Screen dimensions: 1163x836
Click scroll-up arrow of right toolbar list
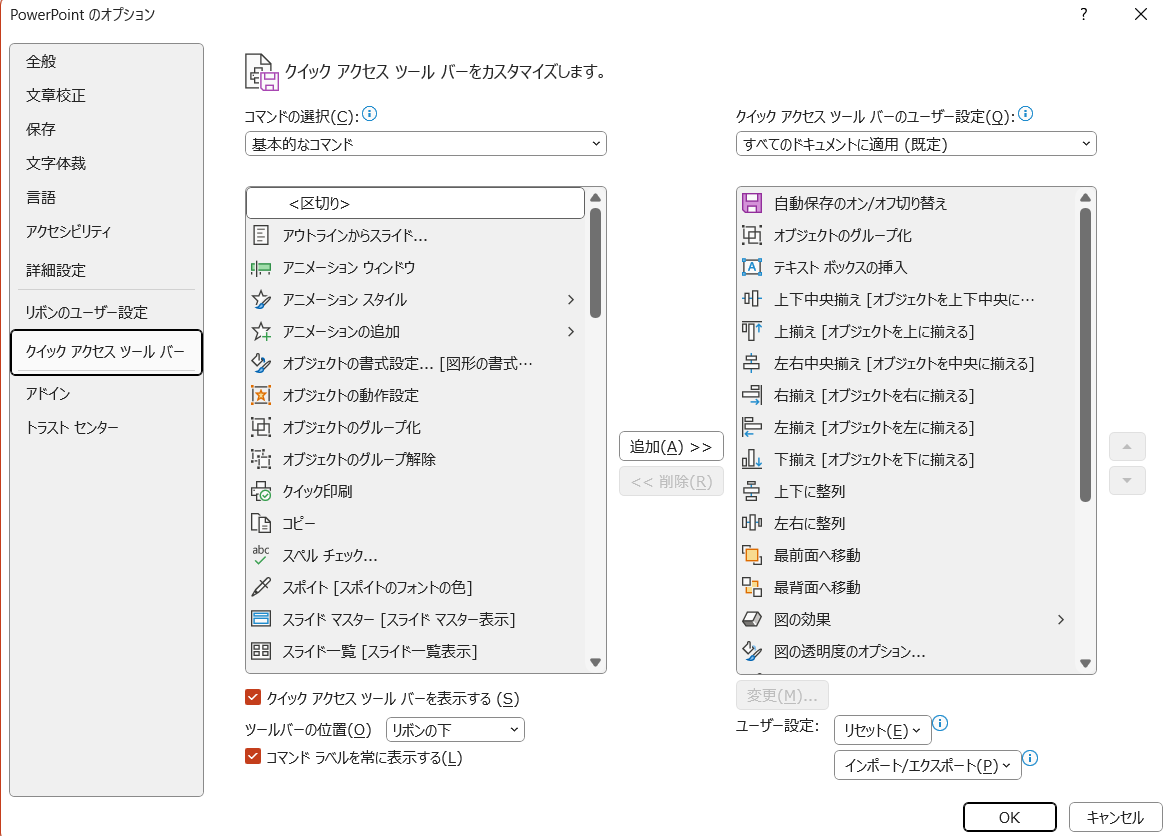tap(1085, 197)
